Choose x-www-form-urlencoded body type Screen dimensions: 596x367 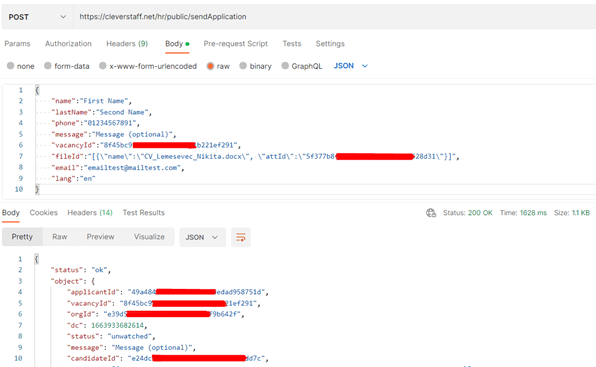pyautogui.click(x=148, y=66)
